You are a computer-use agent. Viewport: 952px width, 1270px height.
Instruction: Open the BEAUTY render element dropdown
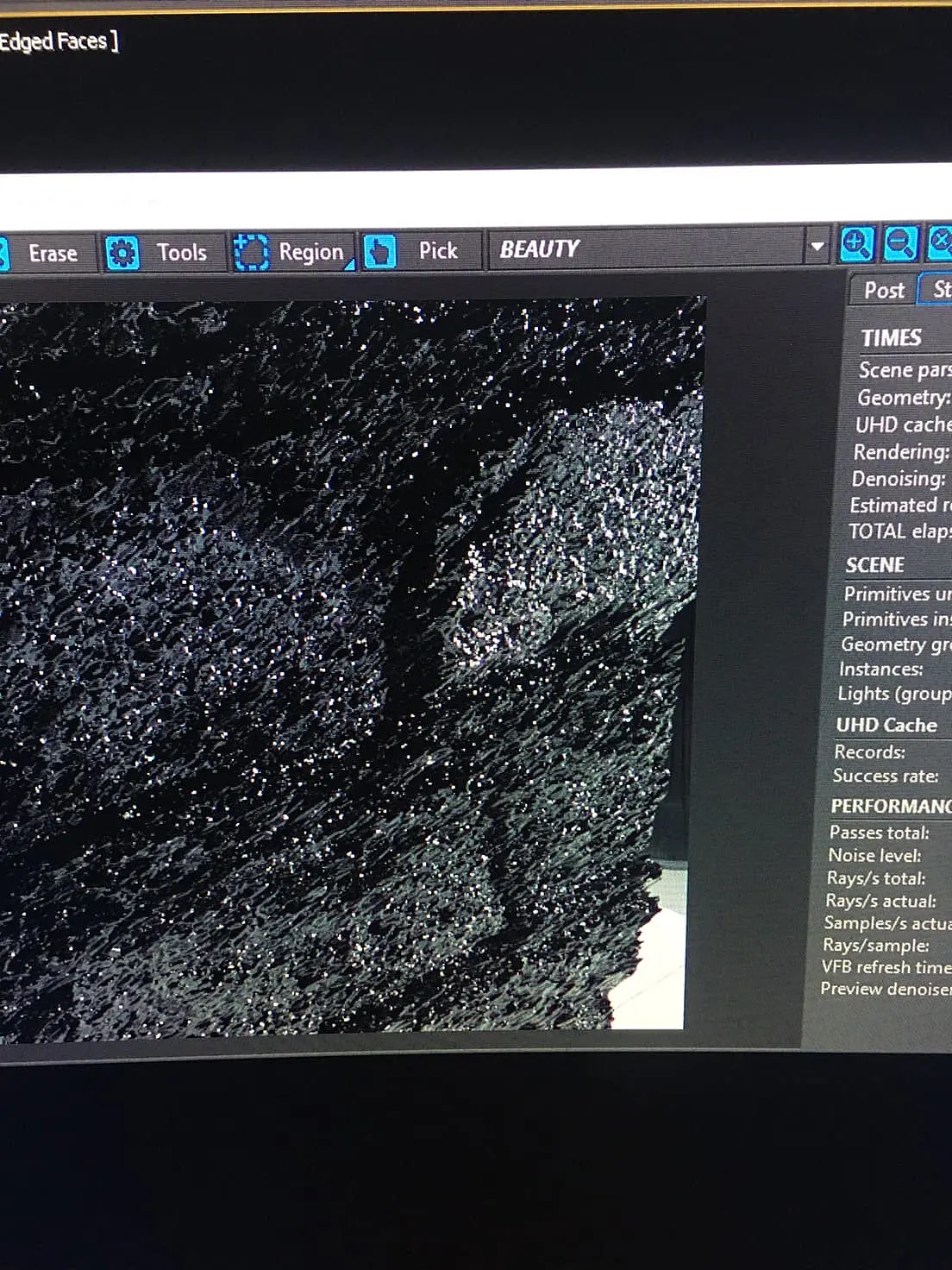pos(659,248)
